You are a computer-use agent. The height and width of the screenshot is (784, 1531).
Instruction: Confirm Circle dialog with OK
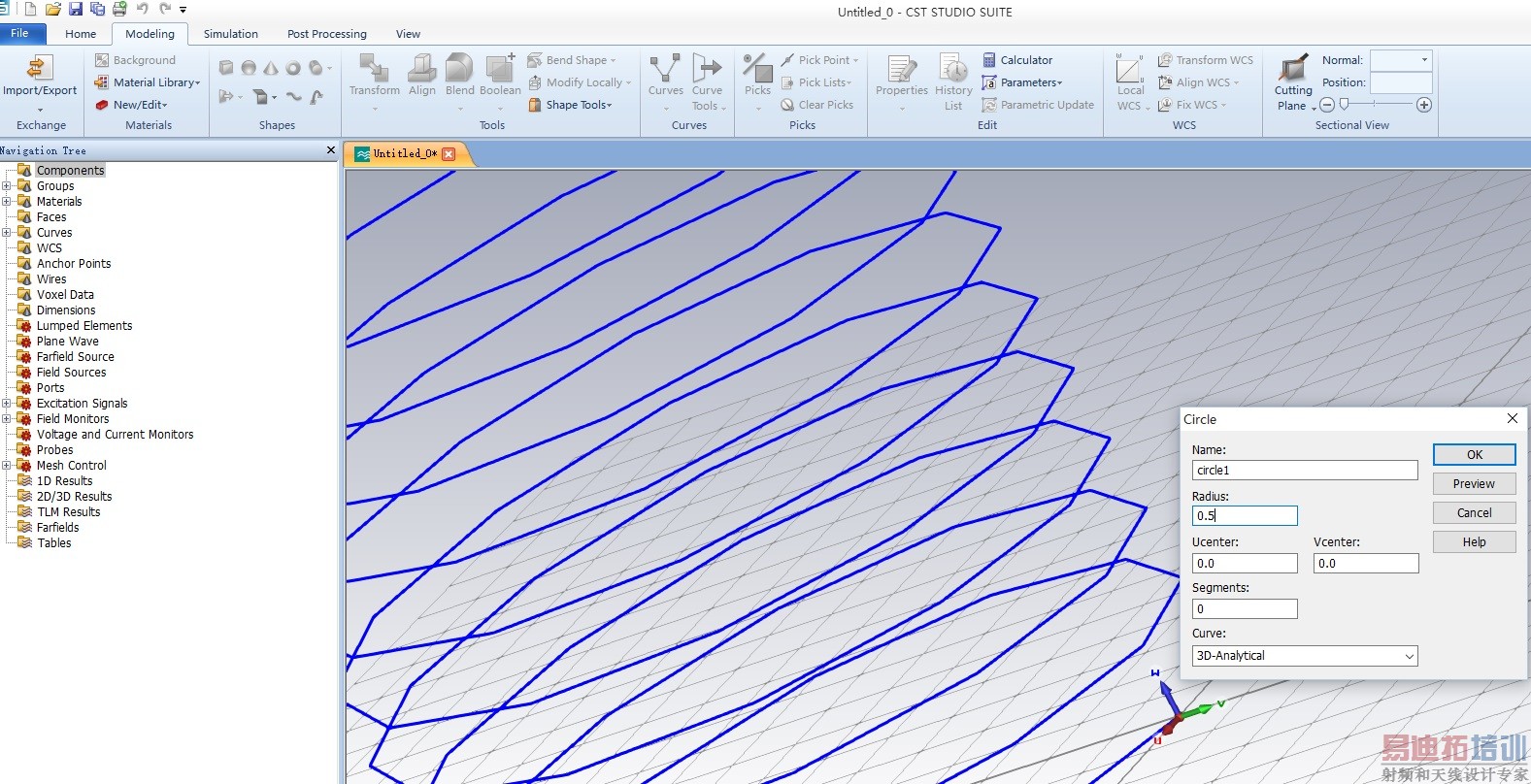coord(1474,455)
